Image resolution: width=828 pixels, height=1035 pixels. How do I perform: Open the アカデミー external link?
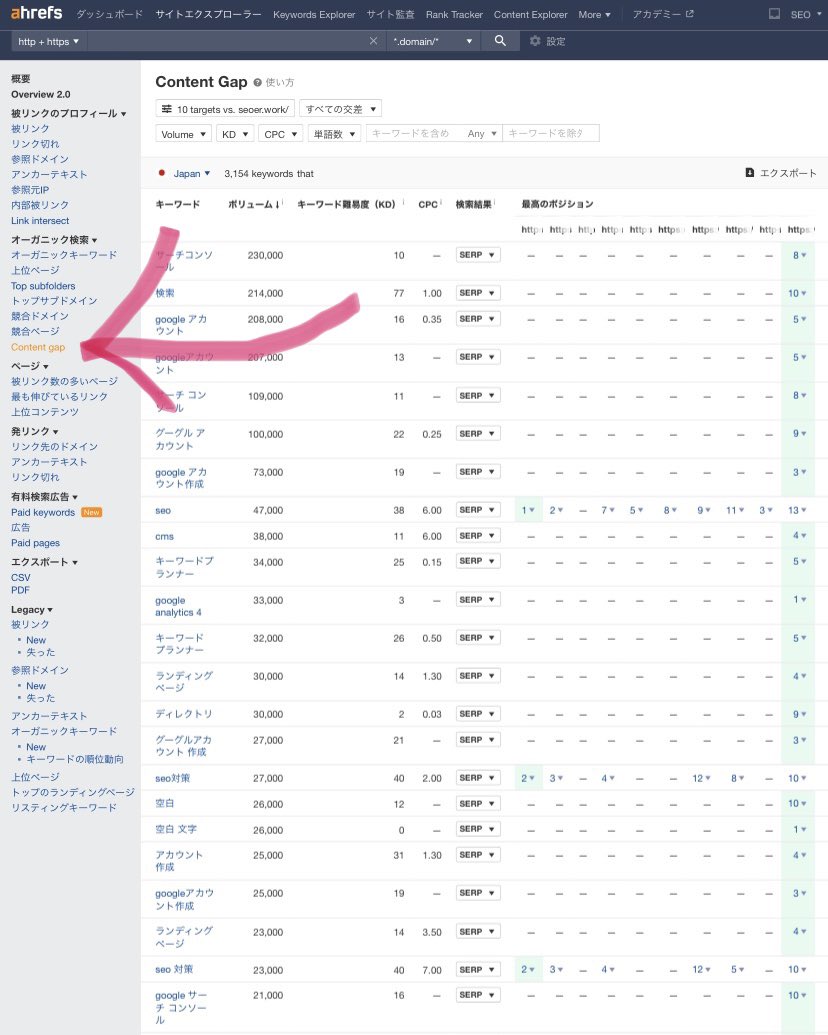[x=663, y=14]
